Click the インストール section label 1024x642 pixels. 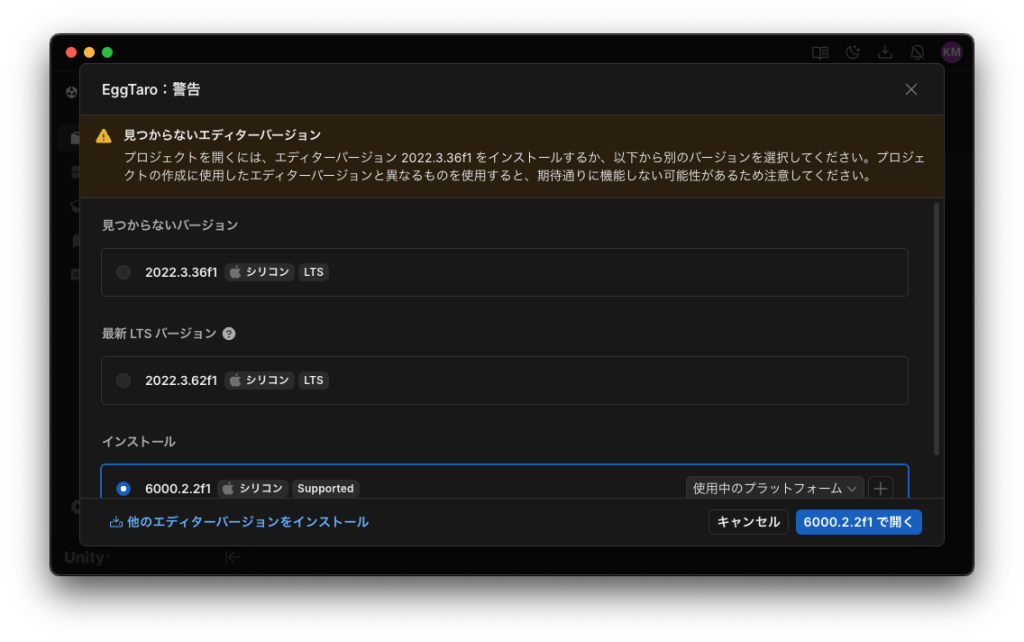click(138, 441)
